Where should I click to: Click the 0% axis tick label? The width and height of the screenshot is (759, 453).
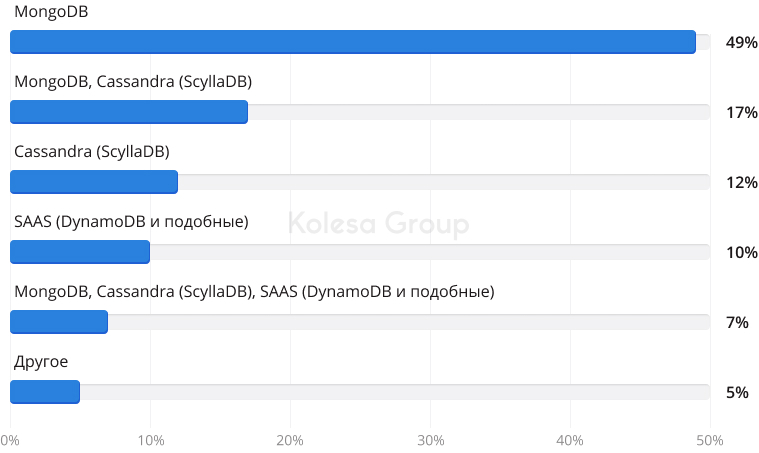pos(10,440)
